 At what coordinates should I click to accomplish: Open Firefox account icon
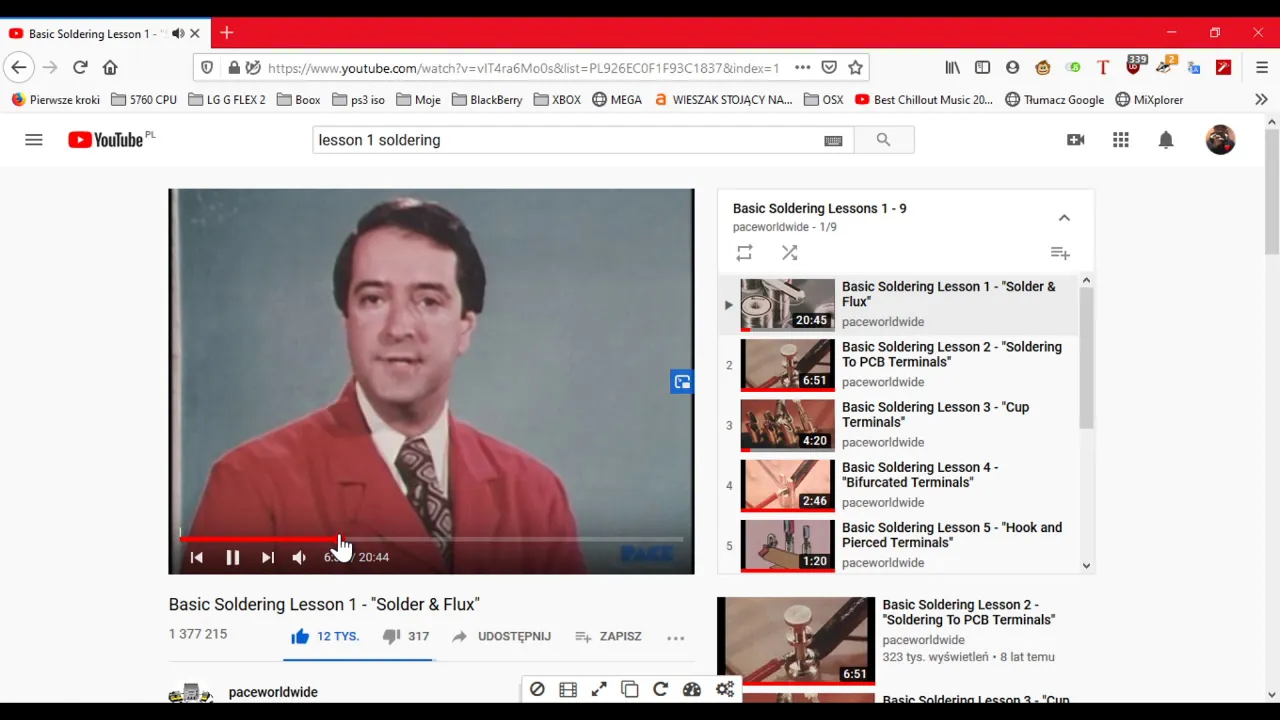[1012, 68]
